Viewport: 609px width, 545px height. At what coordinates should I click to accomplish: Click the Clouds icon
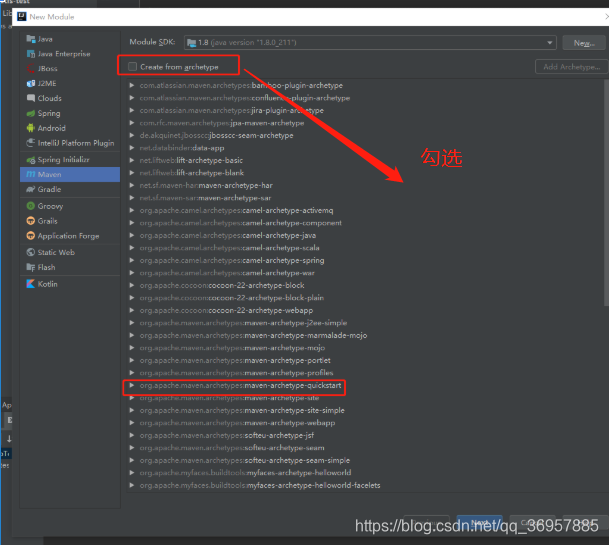pyautogui.click(x=31, y=98)
